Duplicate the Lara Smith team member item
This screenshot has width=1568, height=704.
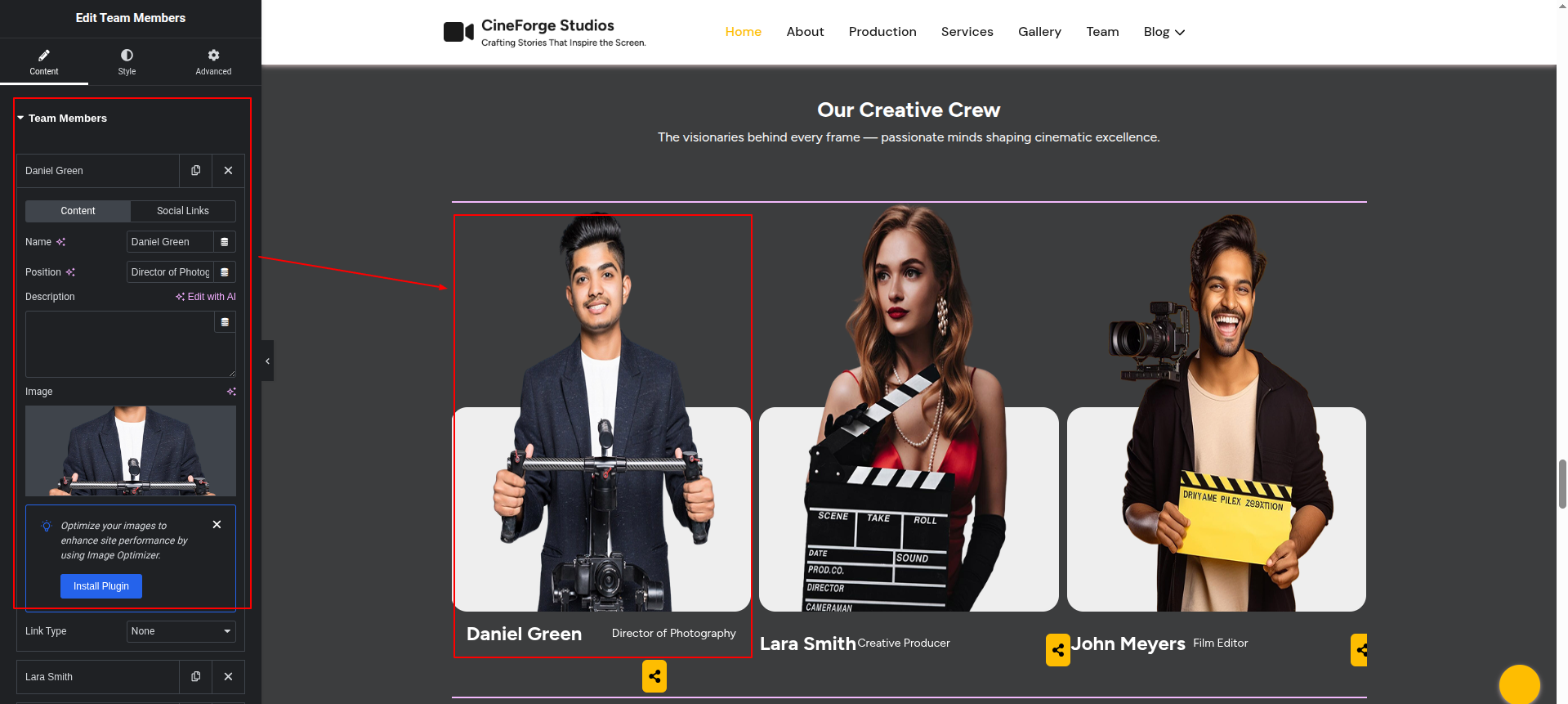[x=195, y=677]
